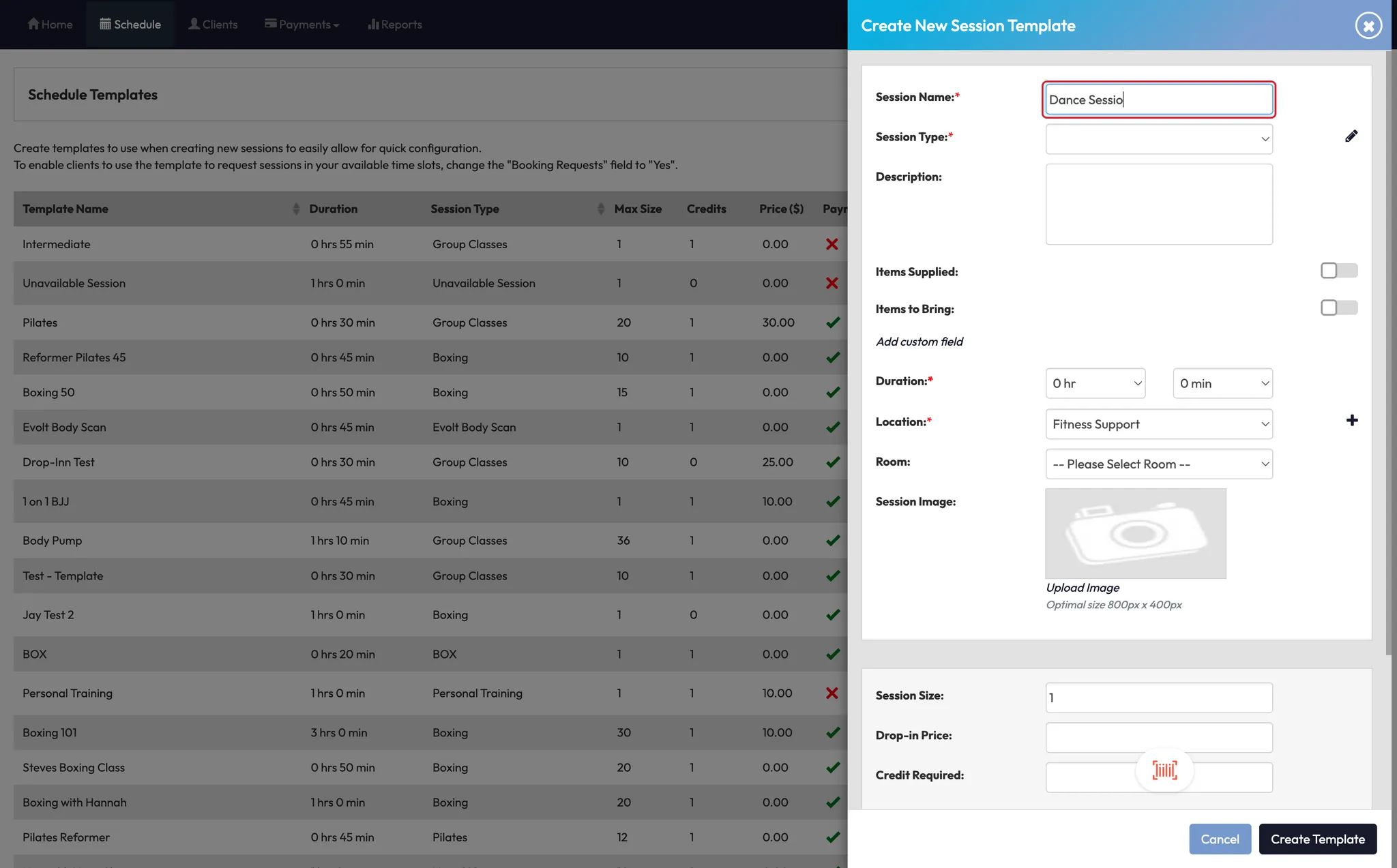Open the Session Type dropdown
Screen dimensions: 1397x868
pos(1158,139)
